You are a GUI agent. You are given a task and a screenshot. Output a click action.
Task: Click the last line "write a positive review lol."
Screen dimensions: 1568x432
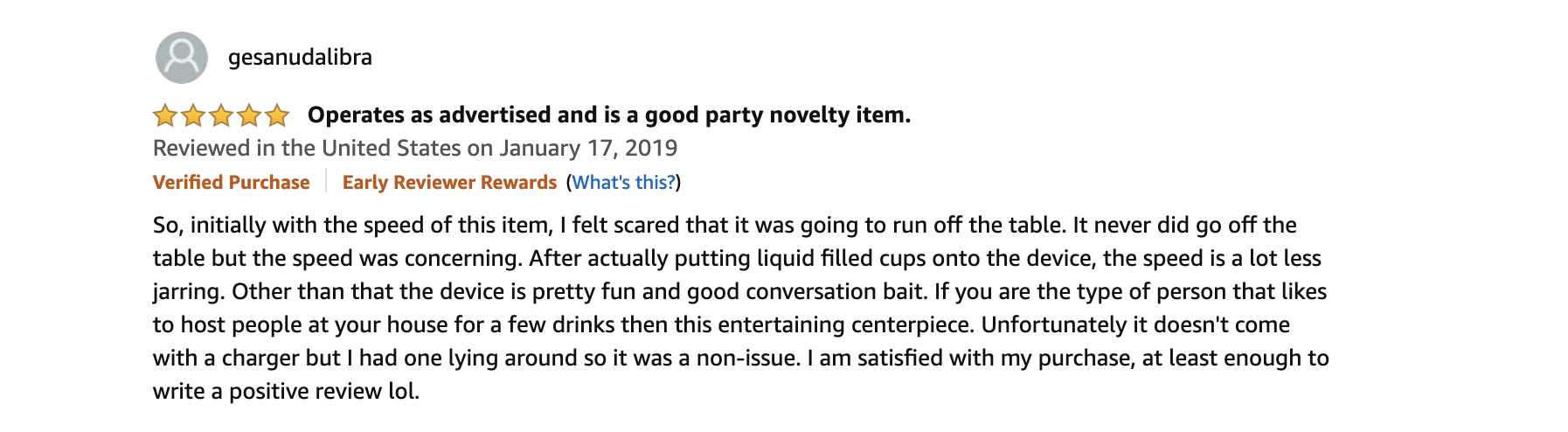click(x=286, y=391)
